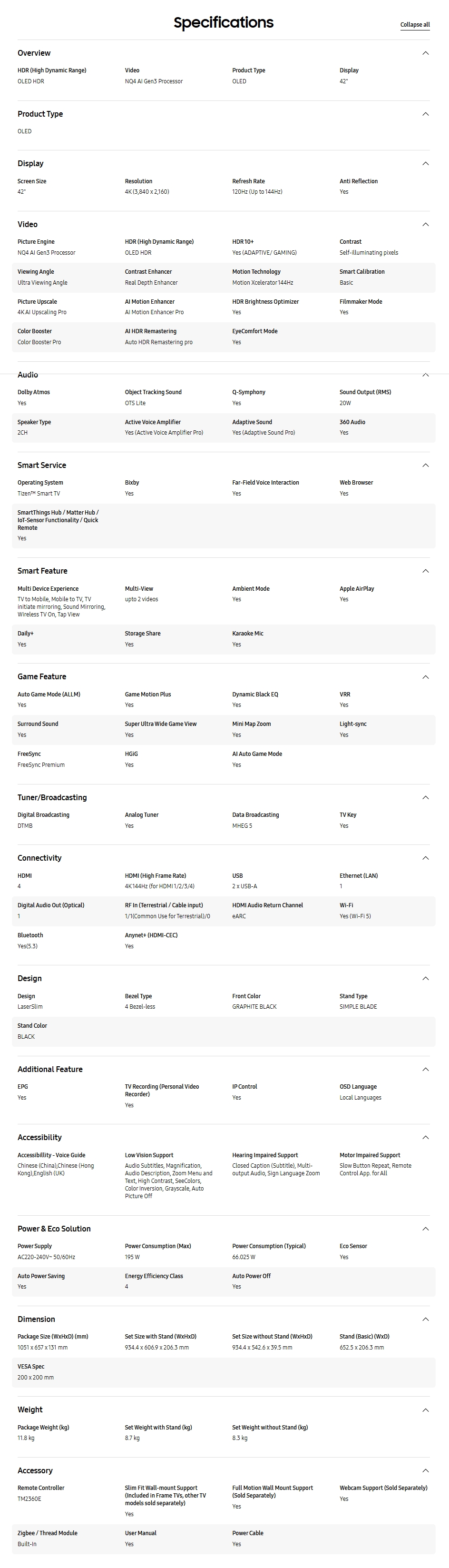
Task: Collapse the Power & Eco Solution section
Action: 425,1228
